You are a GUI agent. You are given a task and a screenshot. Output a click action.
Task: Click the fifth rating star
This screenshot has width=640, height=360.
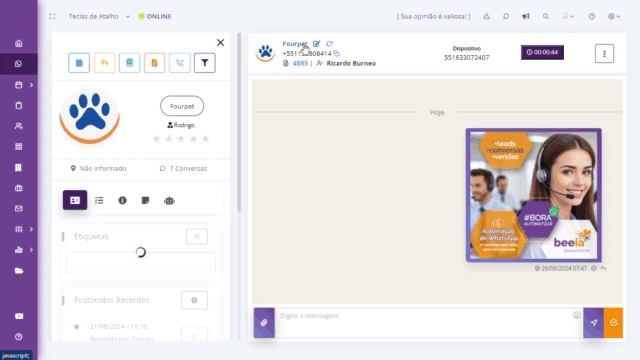[x=206, y=139]
